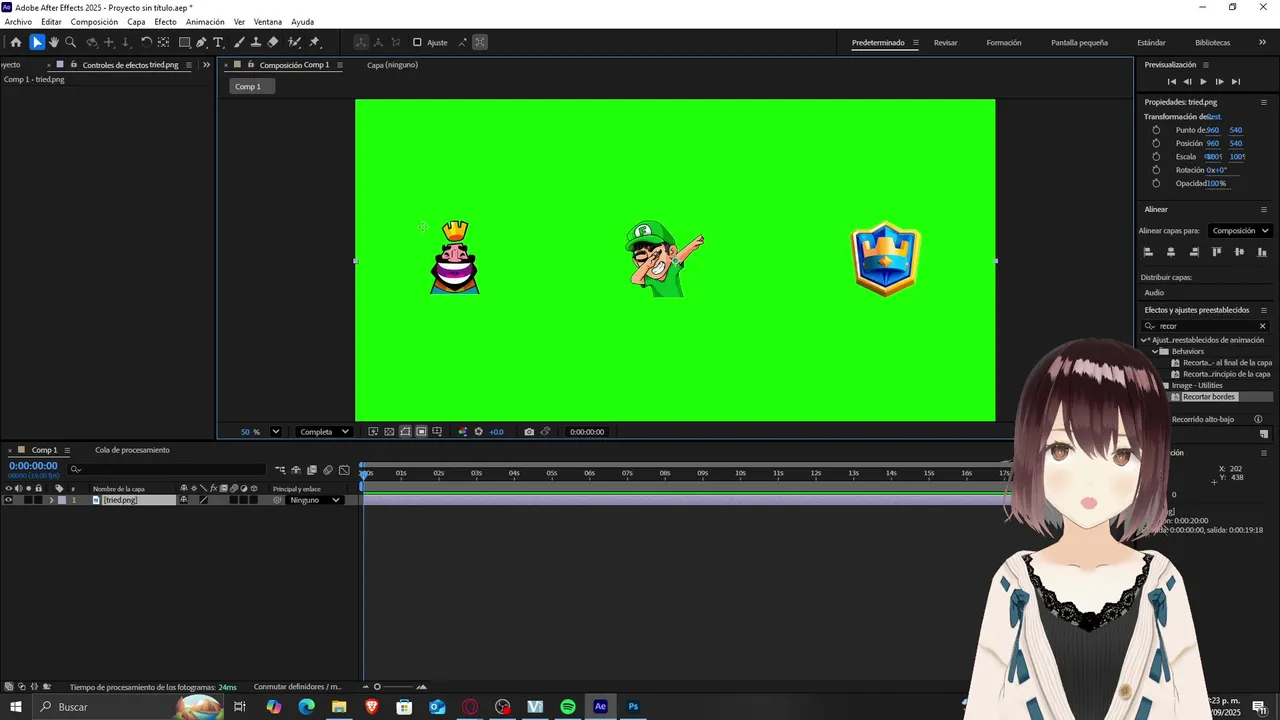Select the Selection (arrow) tool
Image resolution: width=1280 pixels, height=720 pixels.
(37, 42)
